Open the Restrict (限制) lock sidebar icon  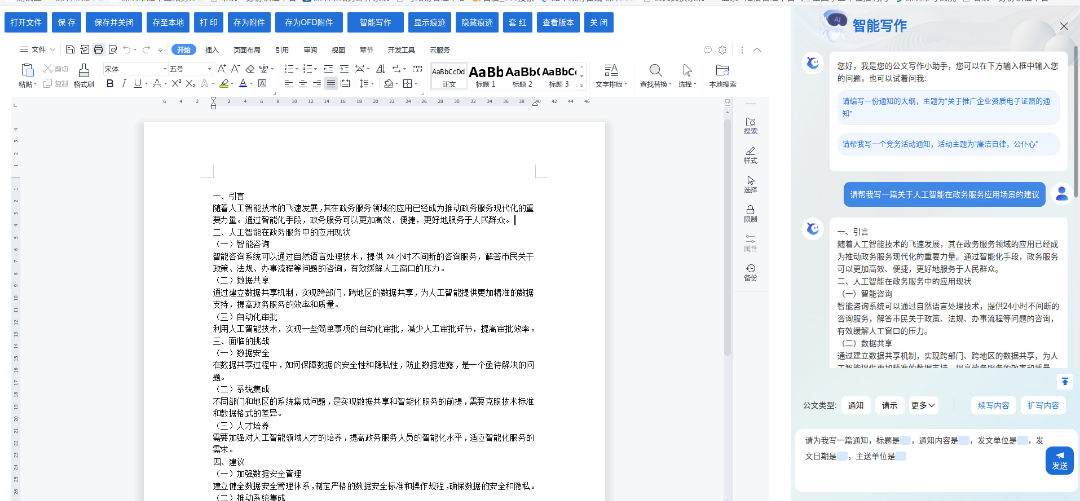coord(750,213)
